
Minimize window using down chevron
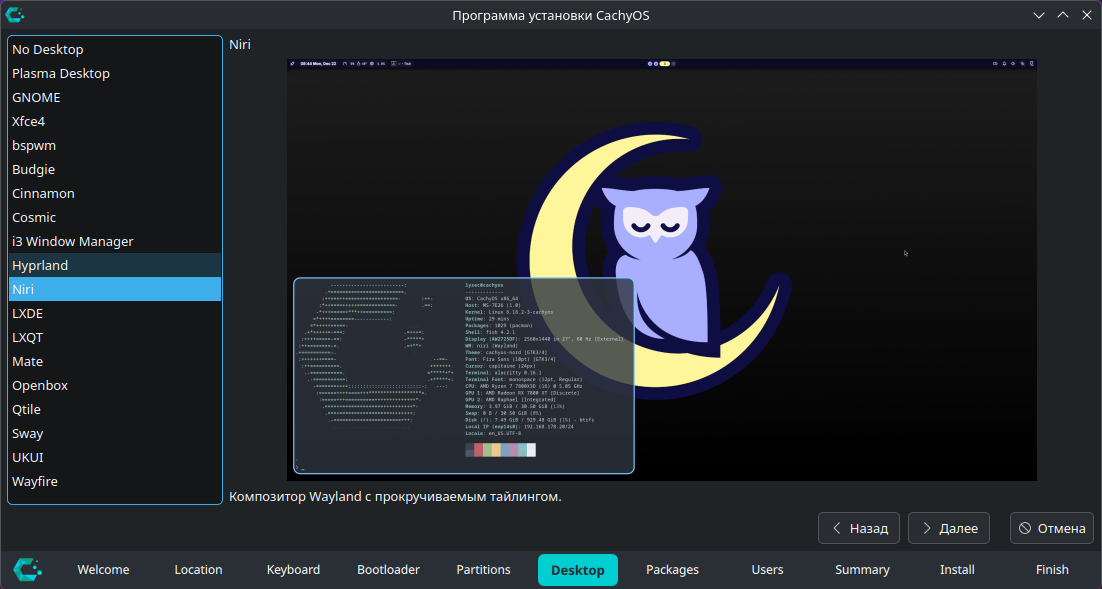[1039, 15]
